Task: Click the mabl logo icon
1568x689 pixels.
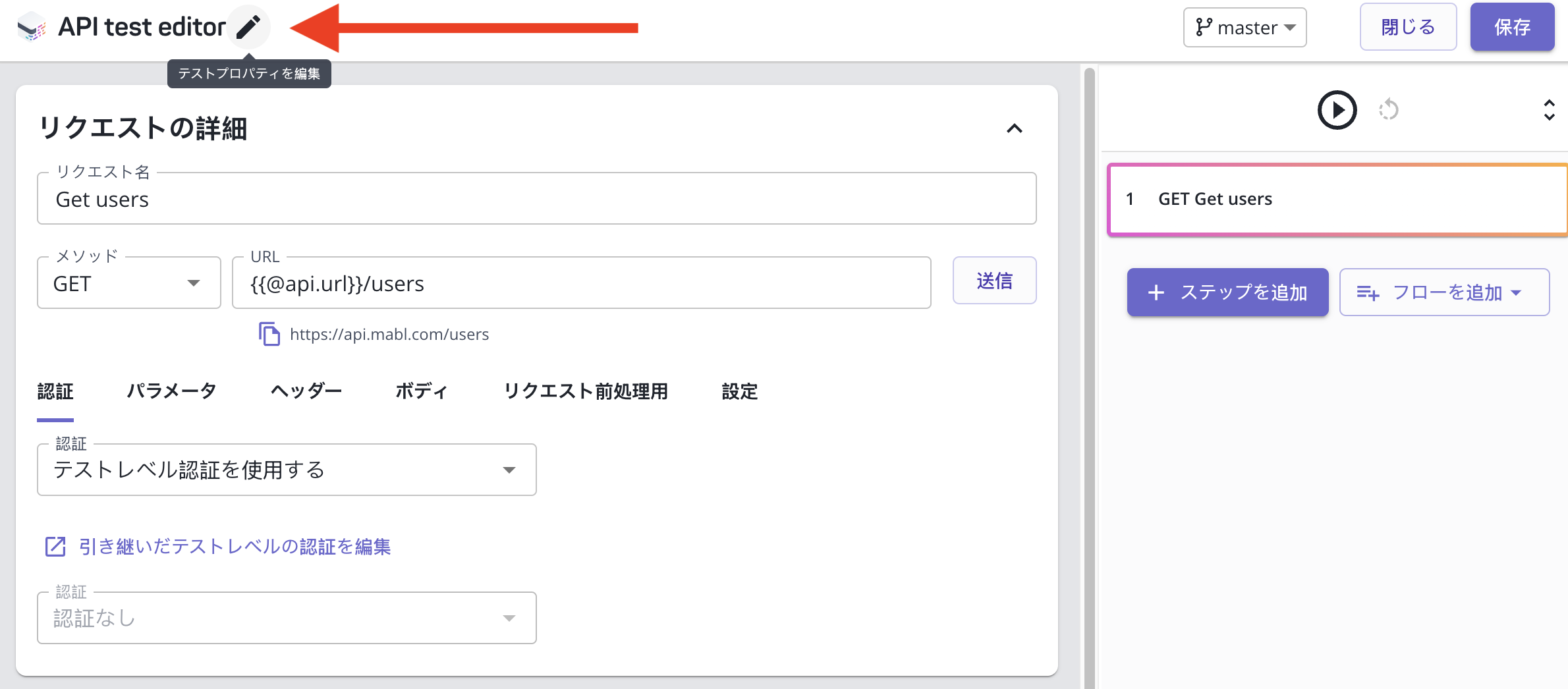Action: [31, 28]
